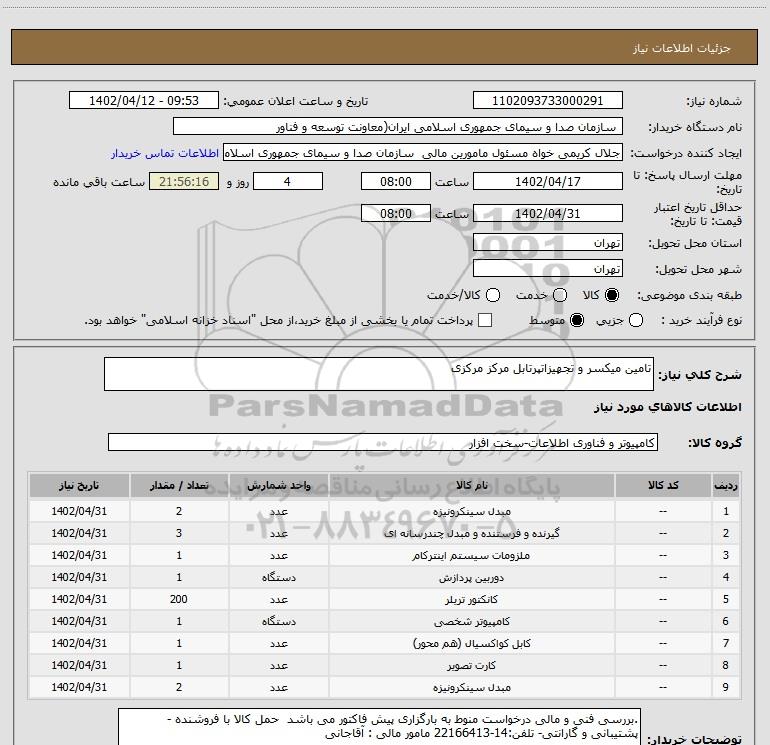Image resolution: width=770 pixels, height=745 pixels.
Task: Choose متوسط purchase process option
Action: click(577, 320)
